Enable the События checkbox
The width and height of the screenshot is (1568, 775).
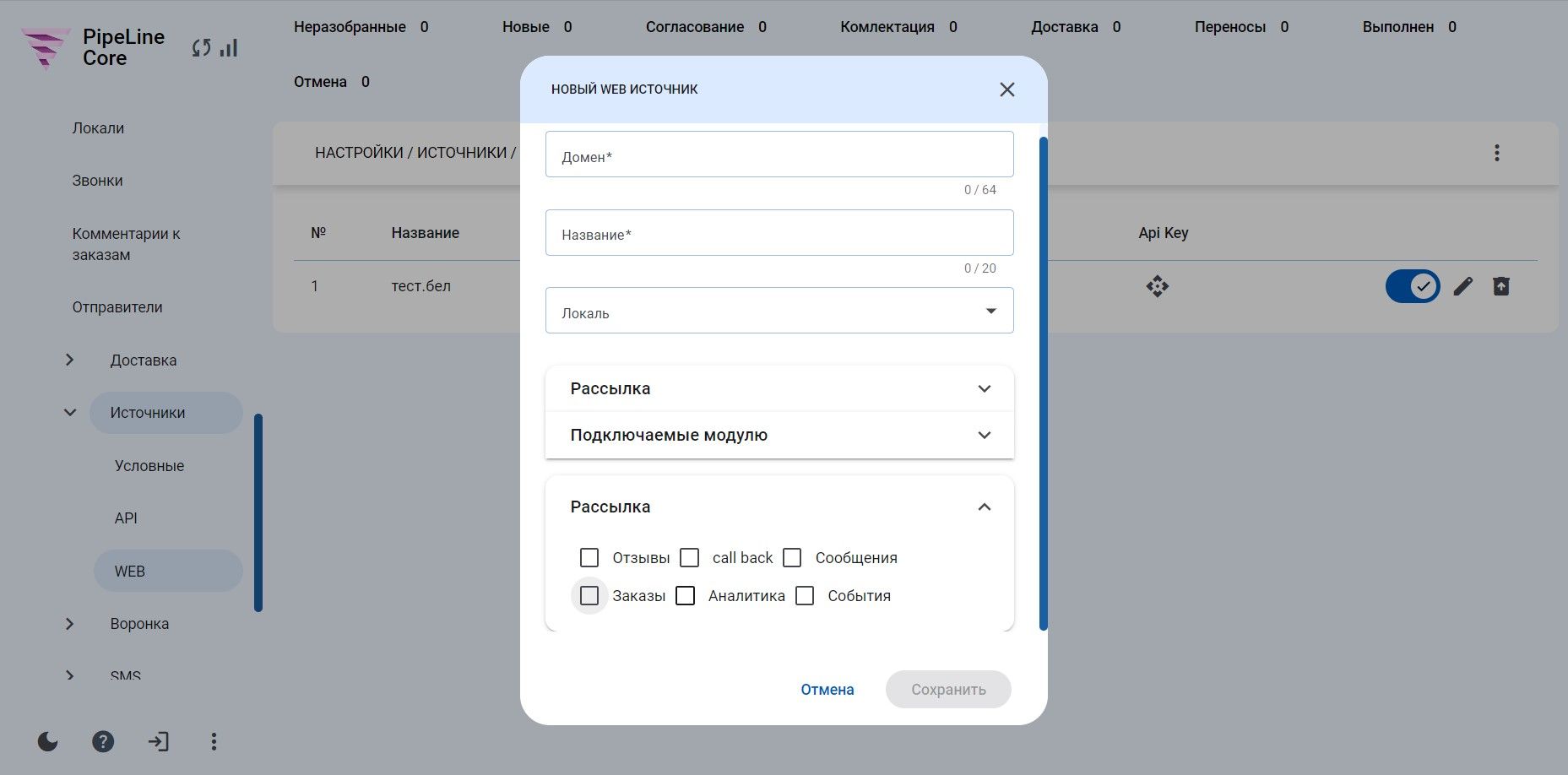pos(806,596)
